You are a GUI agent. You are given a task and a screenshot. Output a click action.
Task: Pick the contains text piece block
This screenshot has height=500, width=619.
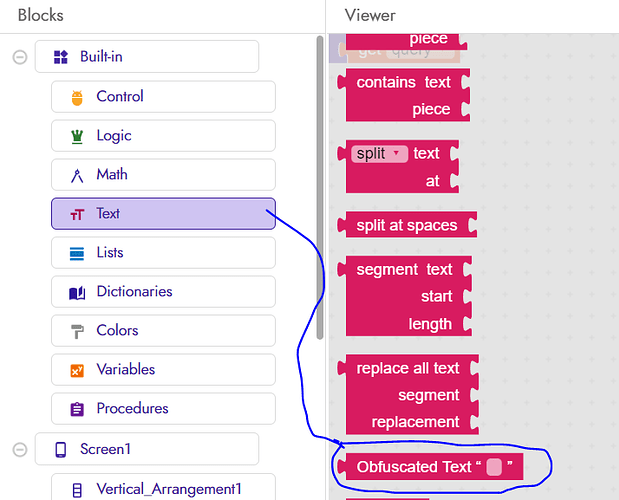[x=404, y=95]
